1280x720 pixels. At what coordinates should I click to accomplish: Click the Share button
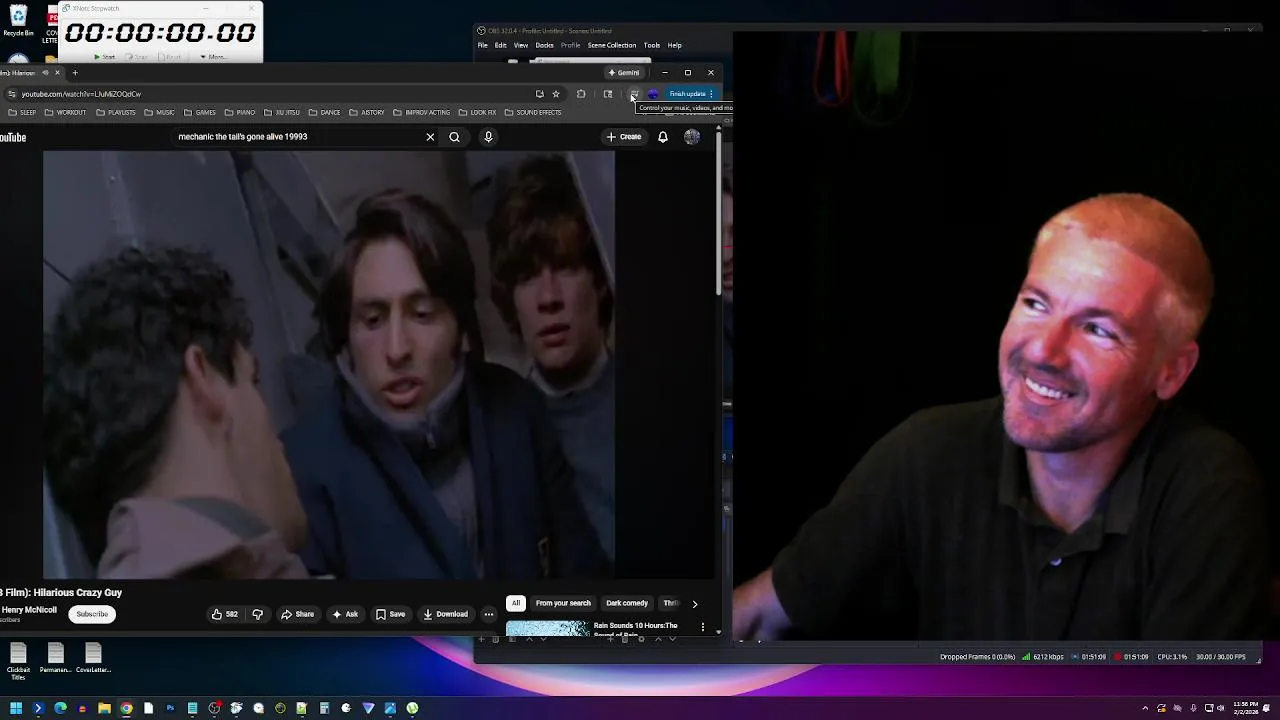point(298,614)
